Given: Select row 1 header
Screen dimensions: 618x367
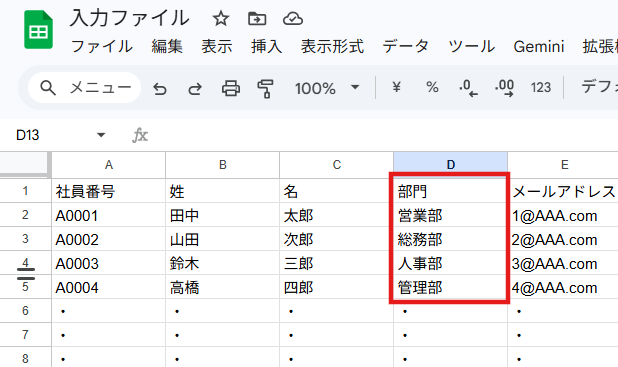Looking at the screenshot, I should click(26, 191).
